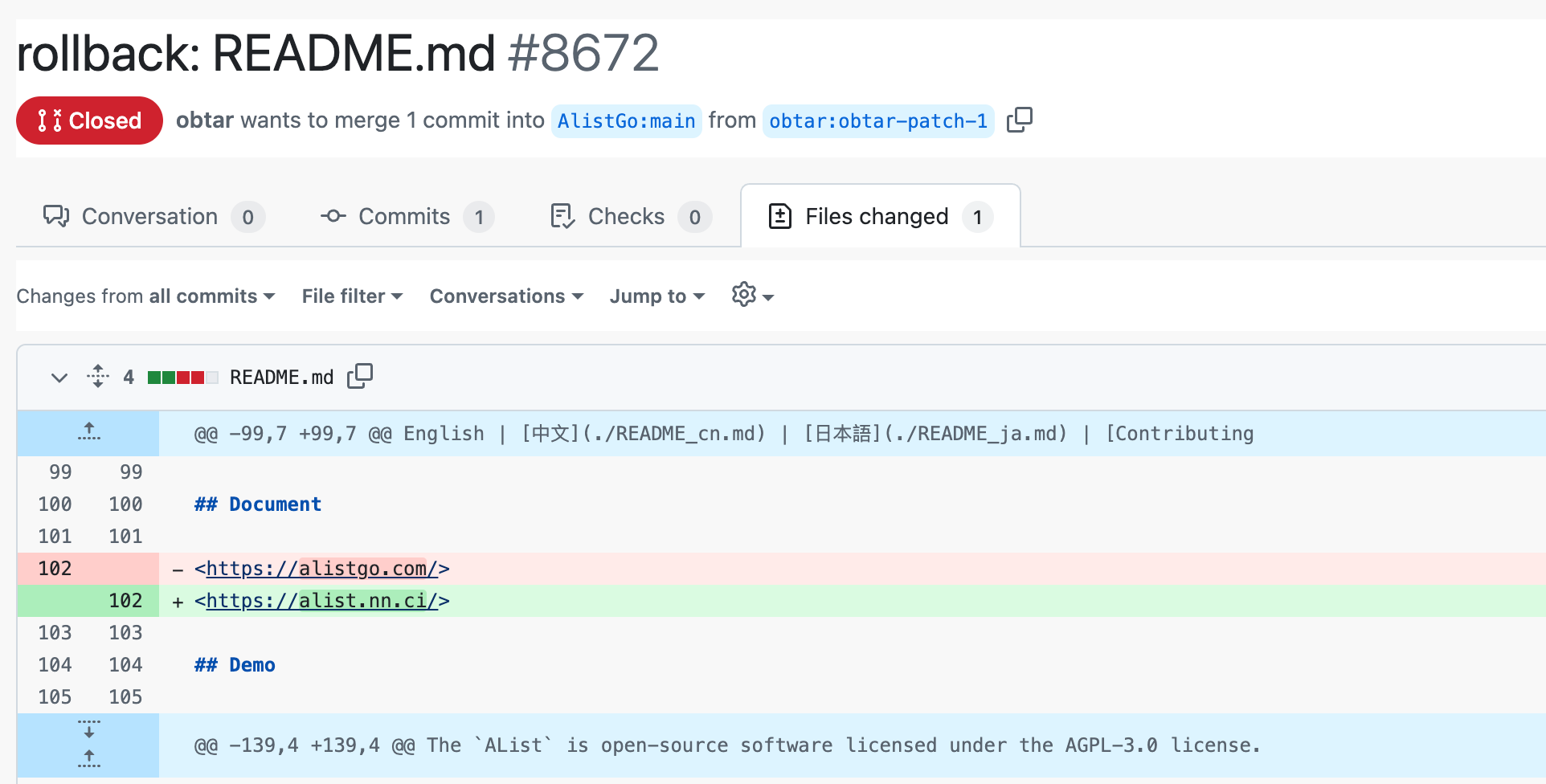The height and width of the screenshot is (784, 1546).
Task: Expand the Conversations dropdown
Action: click(506, 296)
